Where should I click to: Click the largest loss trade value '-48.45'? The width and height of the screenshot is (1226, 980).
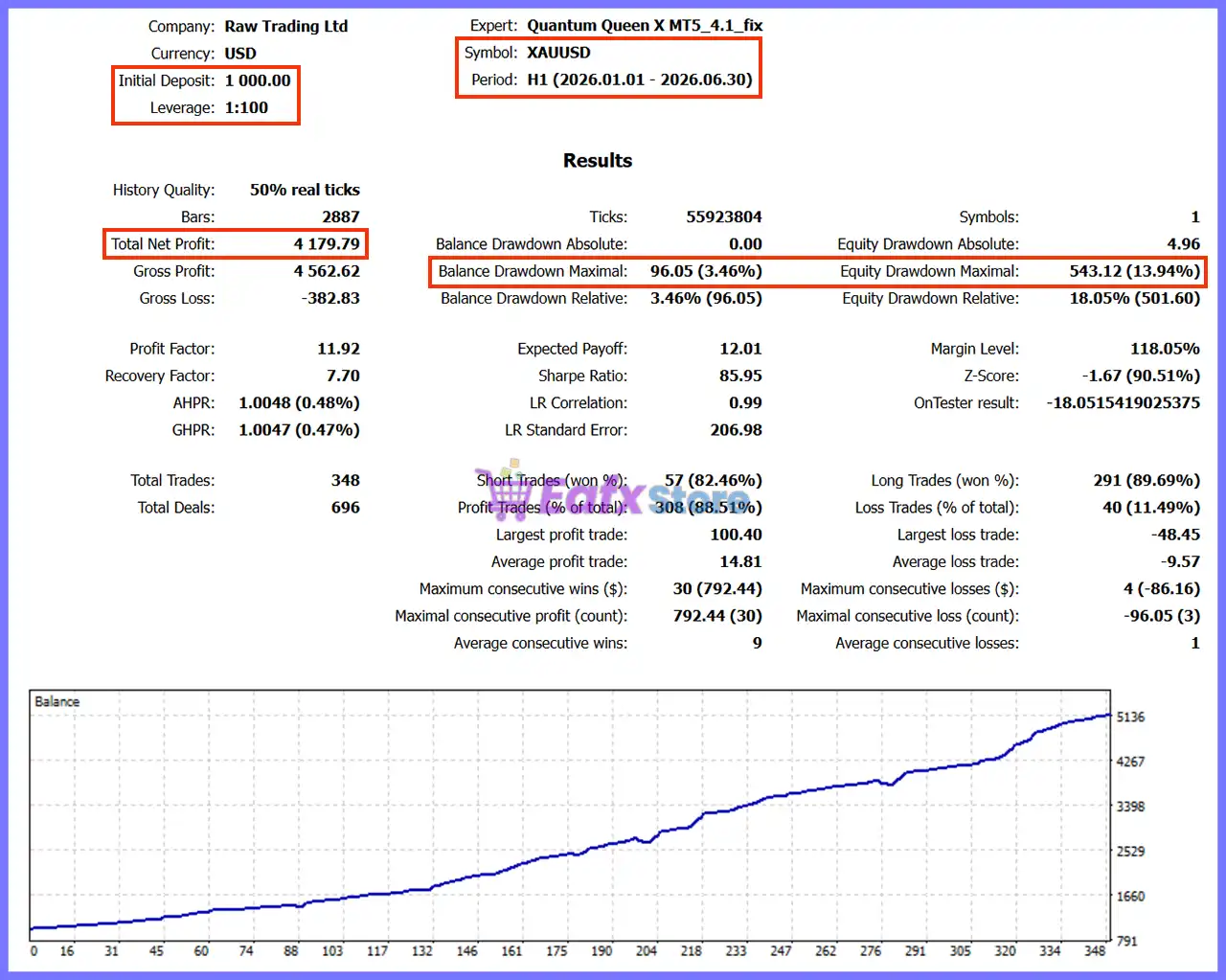[1175, 535]
